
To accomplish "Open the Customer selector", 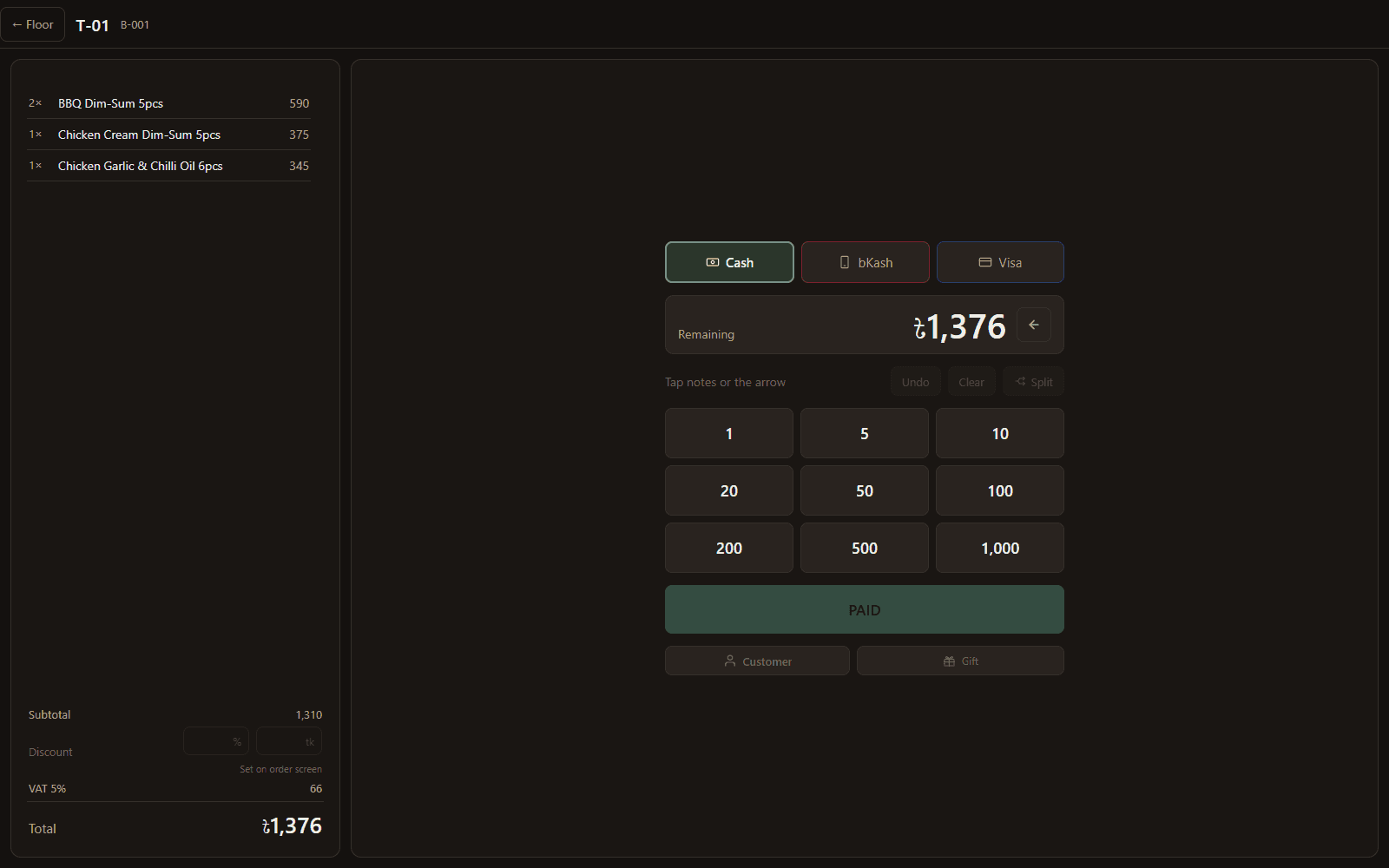I will click(x=757, y=661).
